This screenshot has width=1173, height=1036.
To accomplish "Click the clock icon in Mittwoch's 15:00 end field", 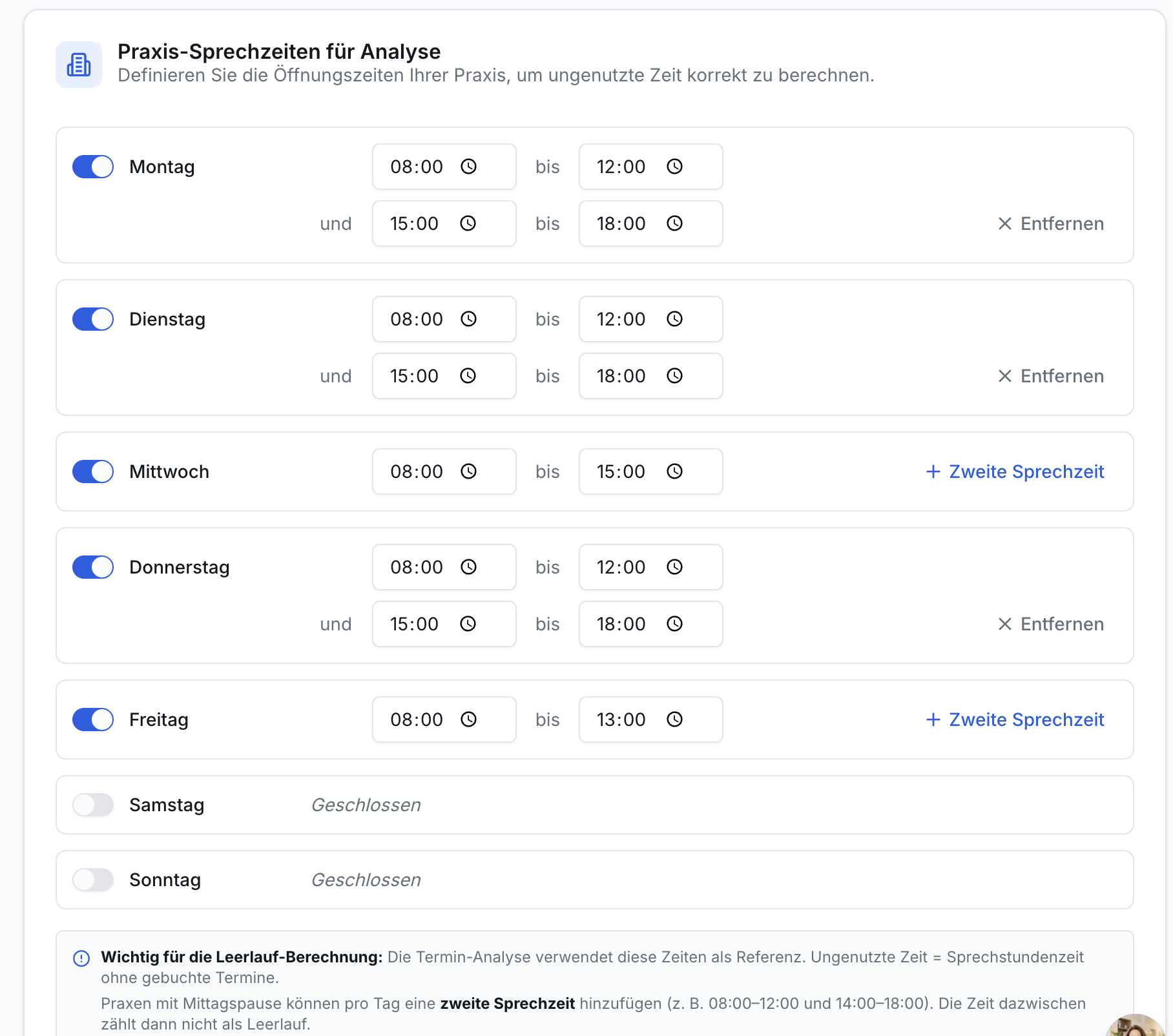I will [674, 471].
